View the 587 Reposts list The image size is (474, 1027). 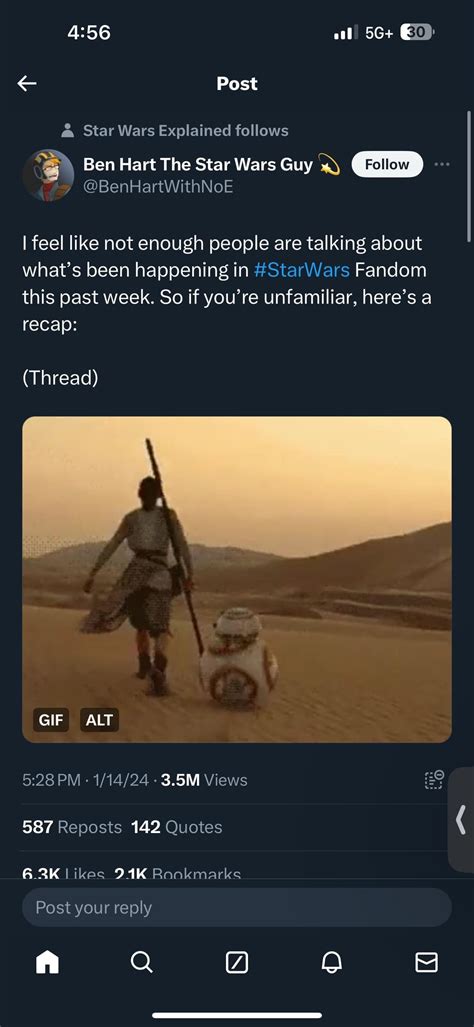72,827
